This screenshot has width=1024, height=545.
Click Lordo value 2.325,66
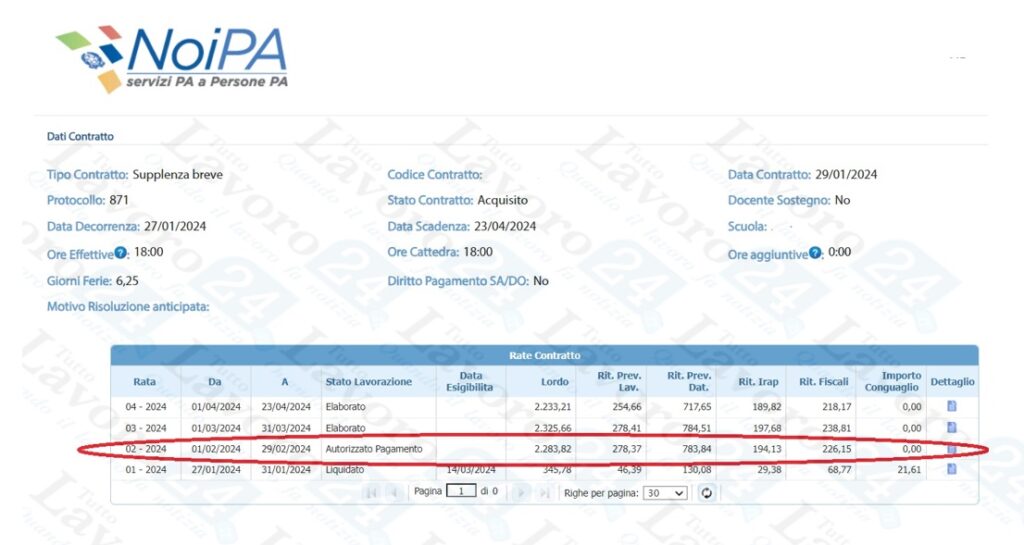point(552,428)
